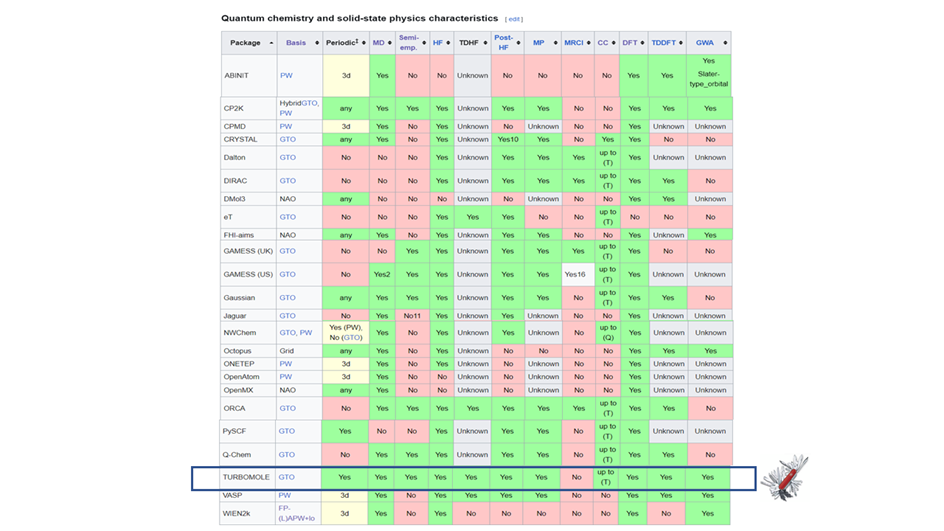Open the TDDFT header link

(x=662, y=43)
